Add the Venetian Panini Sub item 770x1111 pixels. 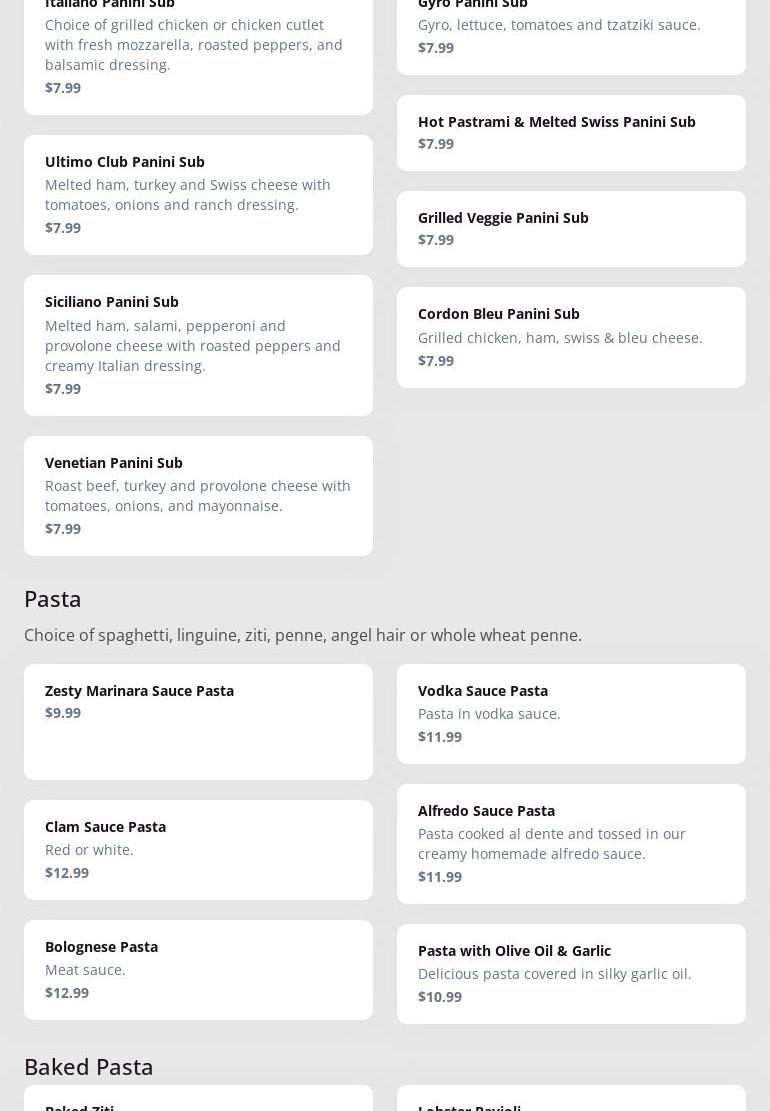pos(198,495)
